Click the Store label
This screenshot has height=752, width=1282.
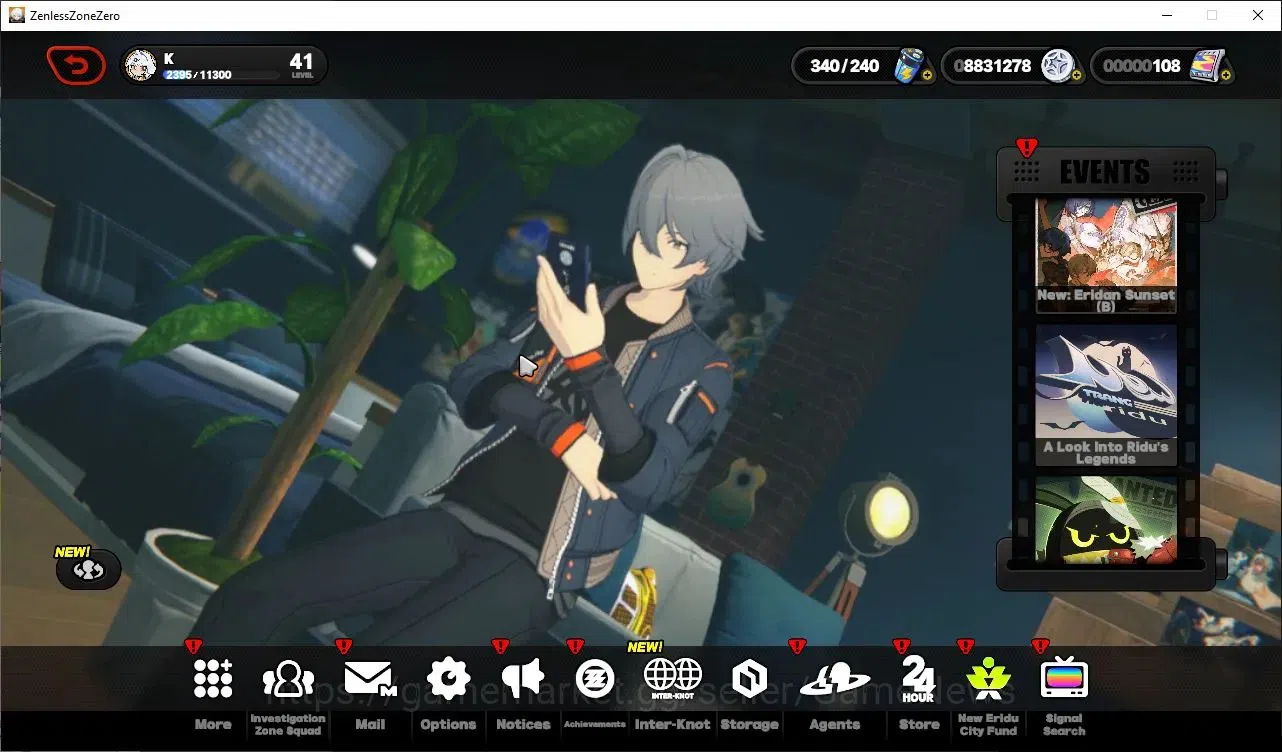tap(919, 724)
